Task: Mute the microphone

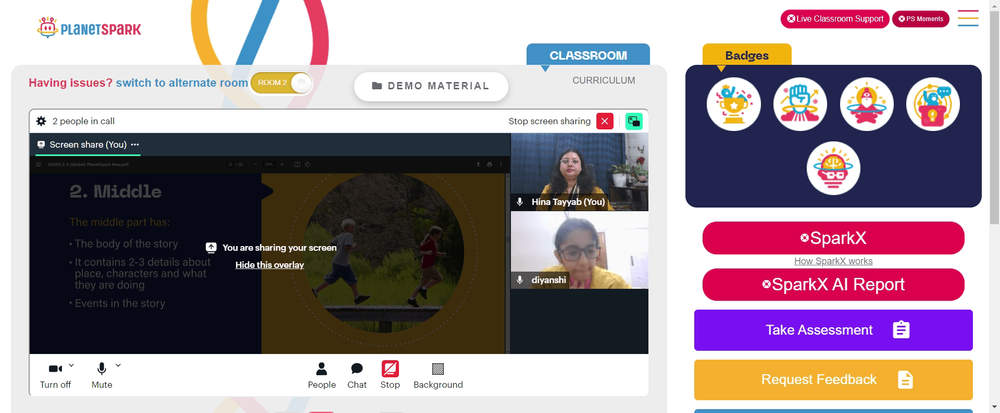Action: coord(101,375)
